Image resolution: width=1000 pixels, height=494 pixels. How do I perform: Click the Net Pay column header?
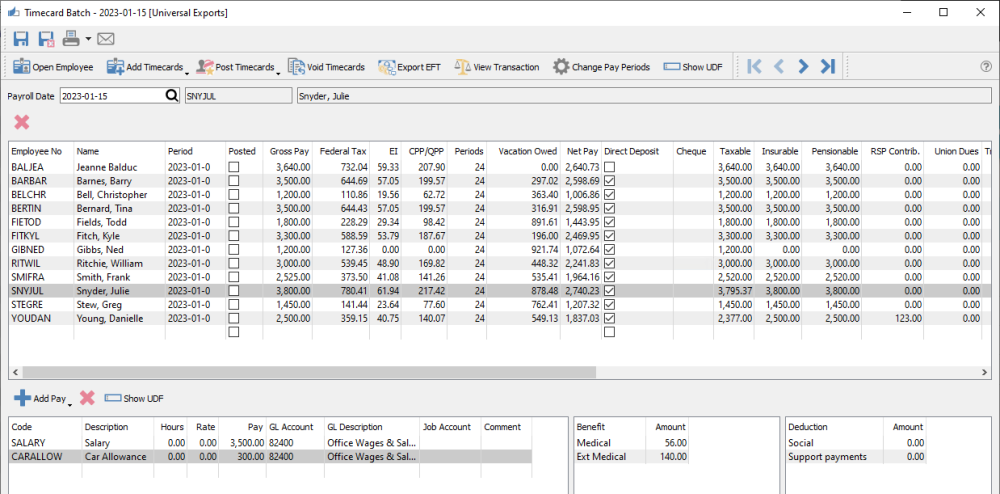(x=580, y=151)
